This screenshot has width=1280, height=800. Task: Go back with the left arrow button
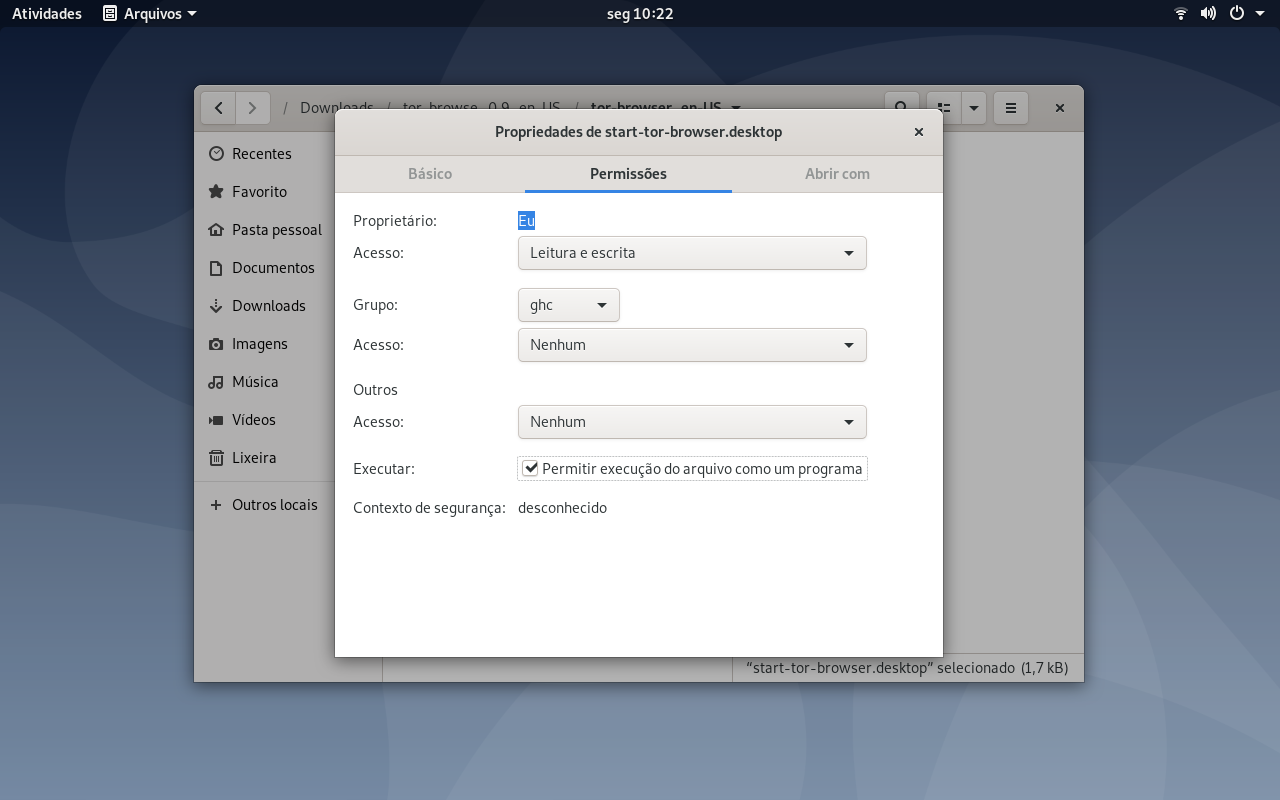coord(218,108)
